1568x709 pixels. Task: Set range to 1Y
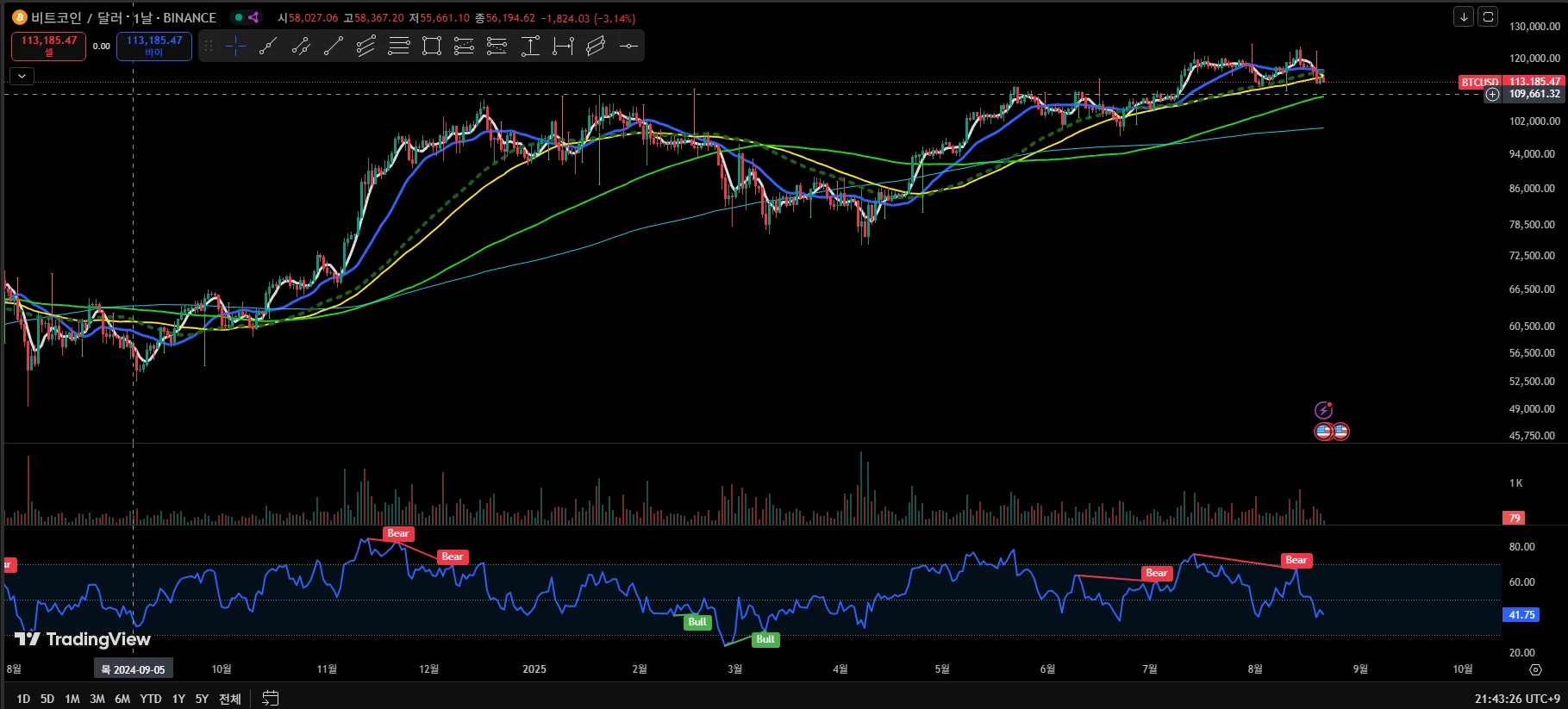click(178, 699)
